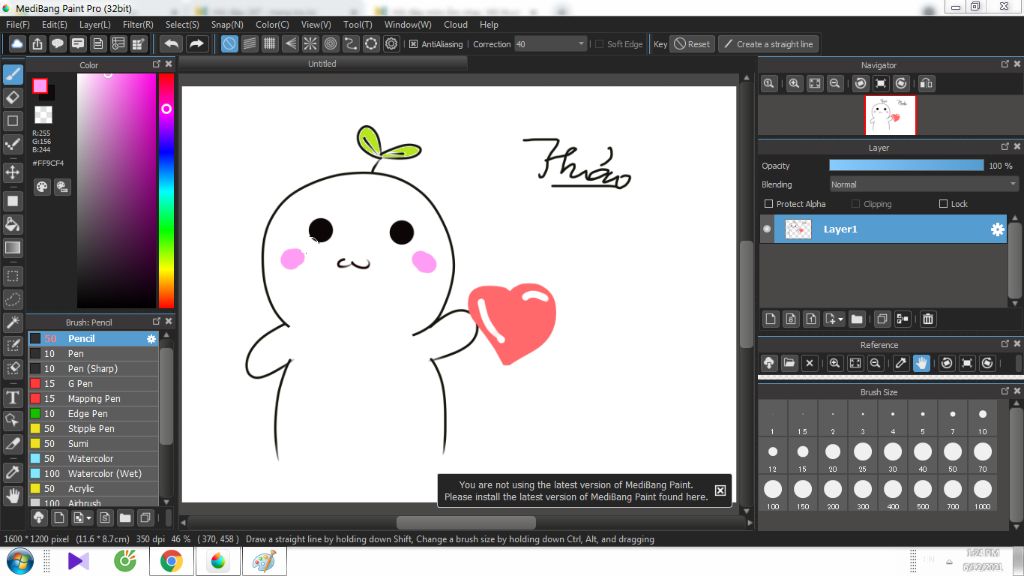Screen dimensions: 1024x576
Task: Click Create a straight line button
Action: pyautogui.click(x=769, y=44)
